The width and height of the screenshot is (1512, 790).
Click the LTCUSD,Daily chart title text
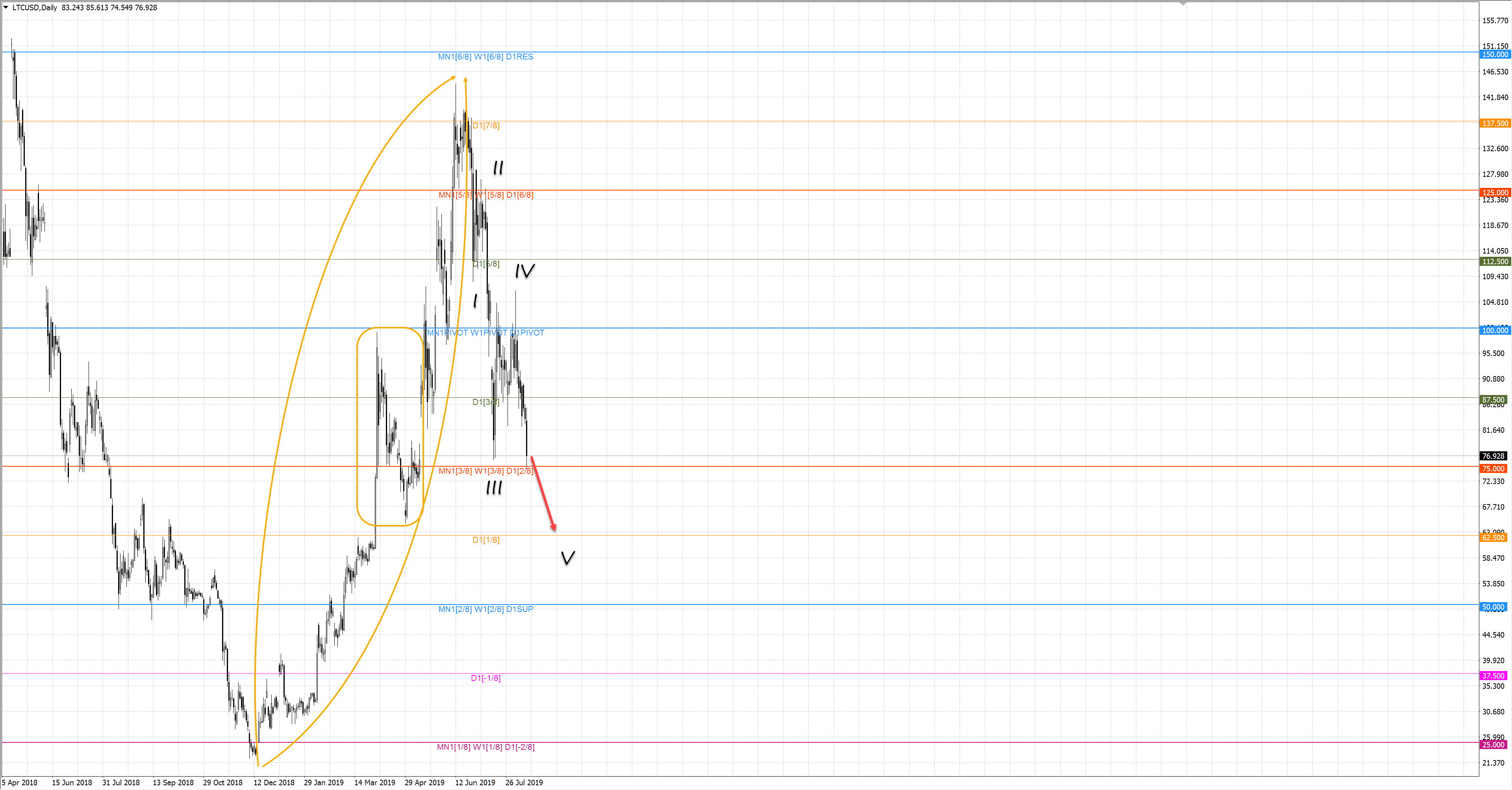pos(35,7)
